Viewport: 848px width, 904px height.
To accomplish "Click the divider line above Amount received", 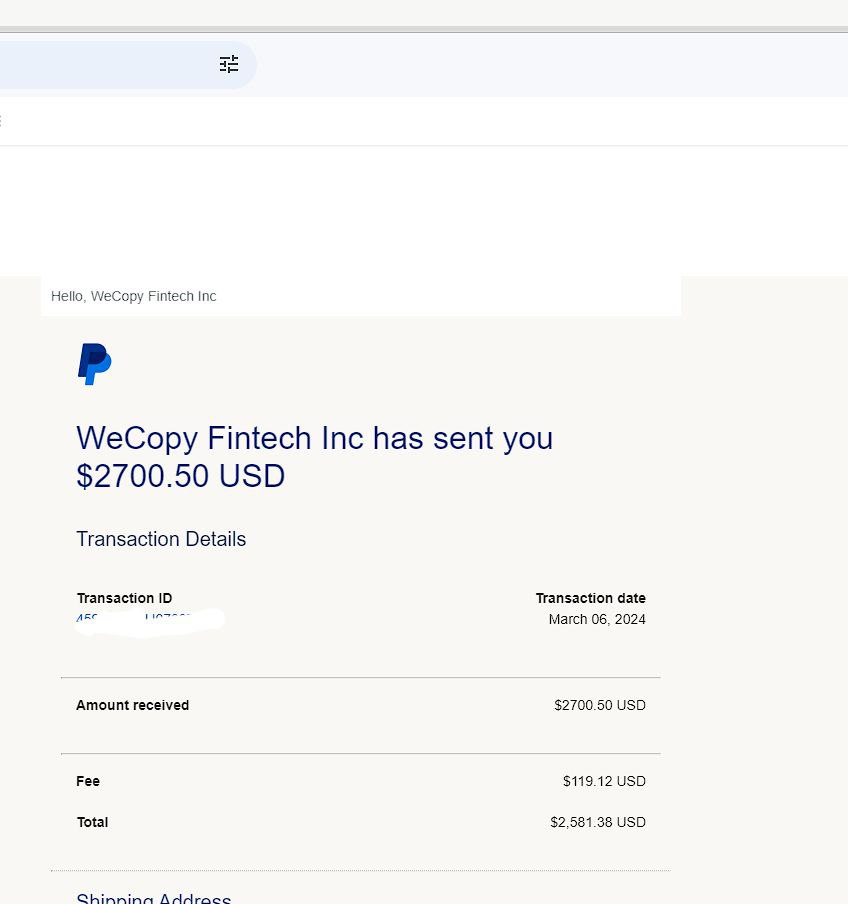I will (360, 677).
